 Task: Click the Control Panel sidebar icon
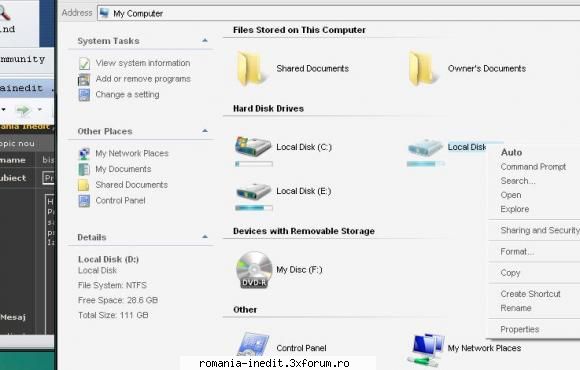click(x=84, y=201)
